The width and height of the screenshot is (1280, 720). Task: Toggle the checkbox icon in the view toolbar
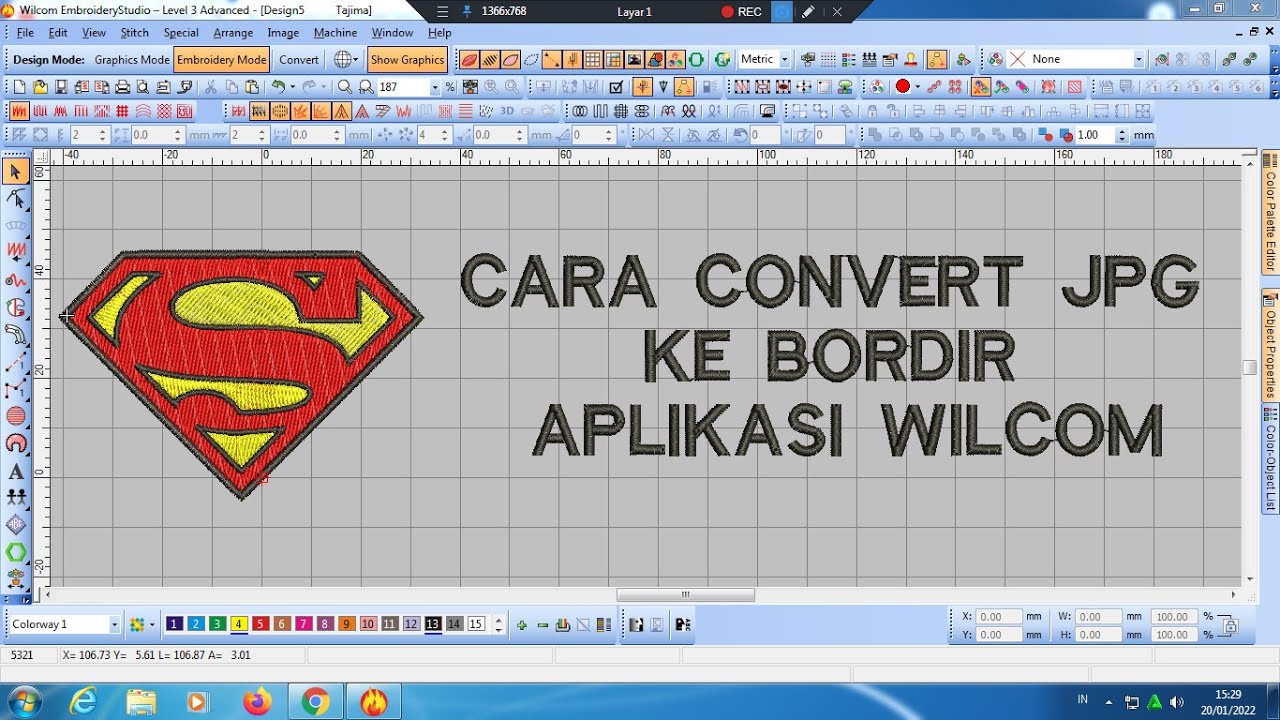(617, 87)
